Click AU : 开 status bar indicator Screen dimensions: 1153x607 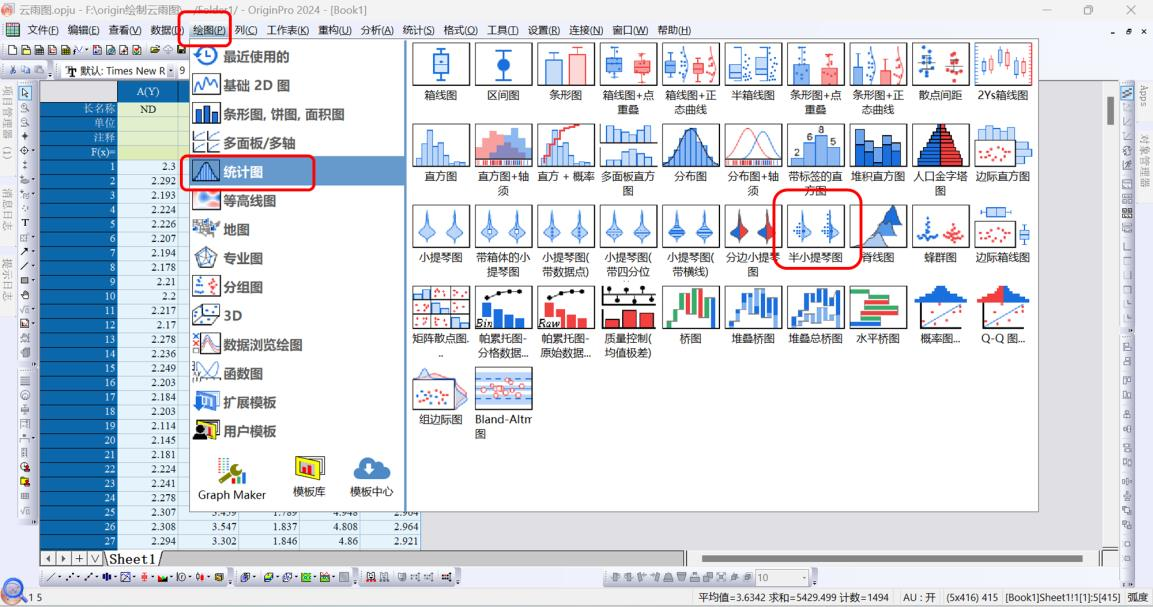919,597
